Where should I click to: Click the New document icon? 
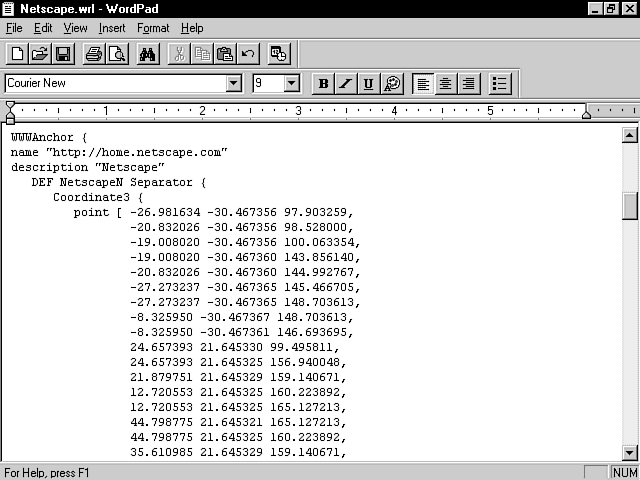[x=17, y=54]
